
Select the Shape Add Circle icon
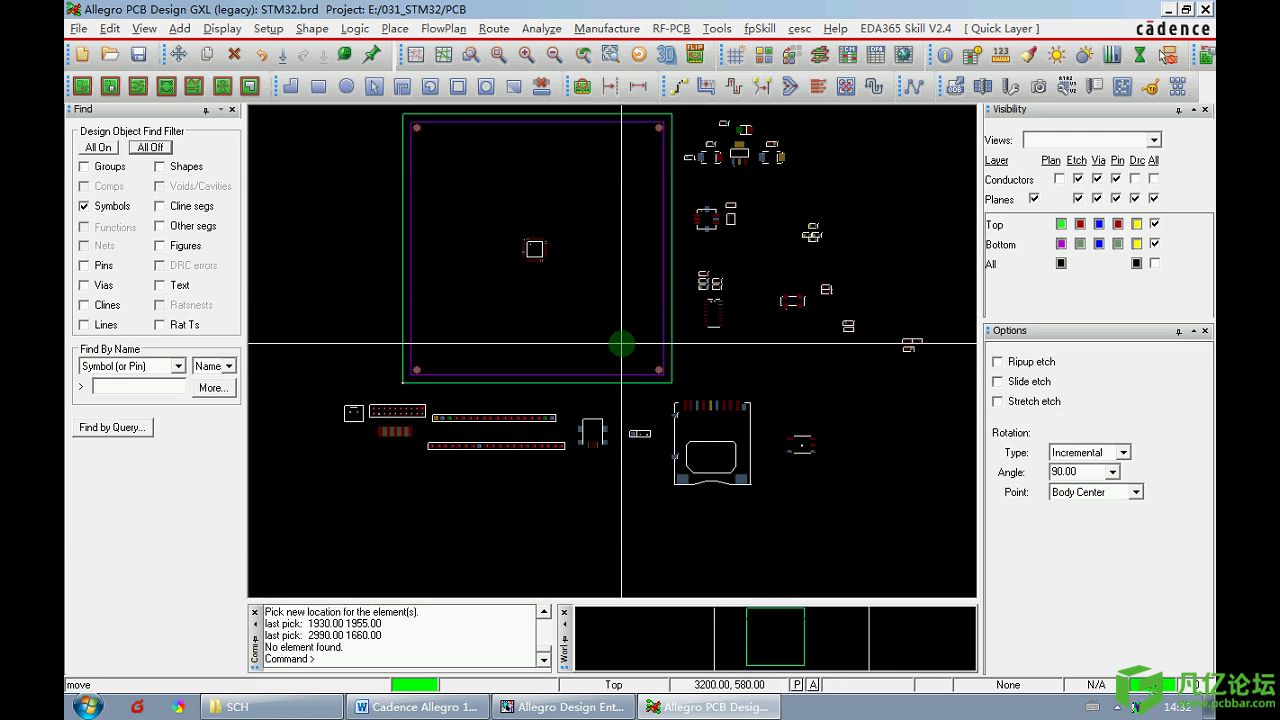pyautogui.click(x=347, y=87)
